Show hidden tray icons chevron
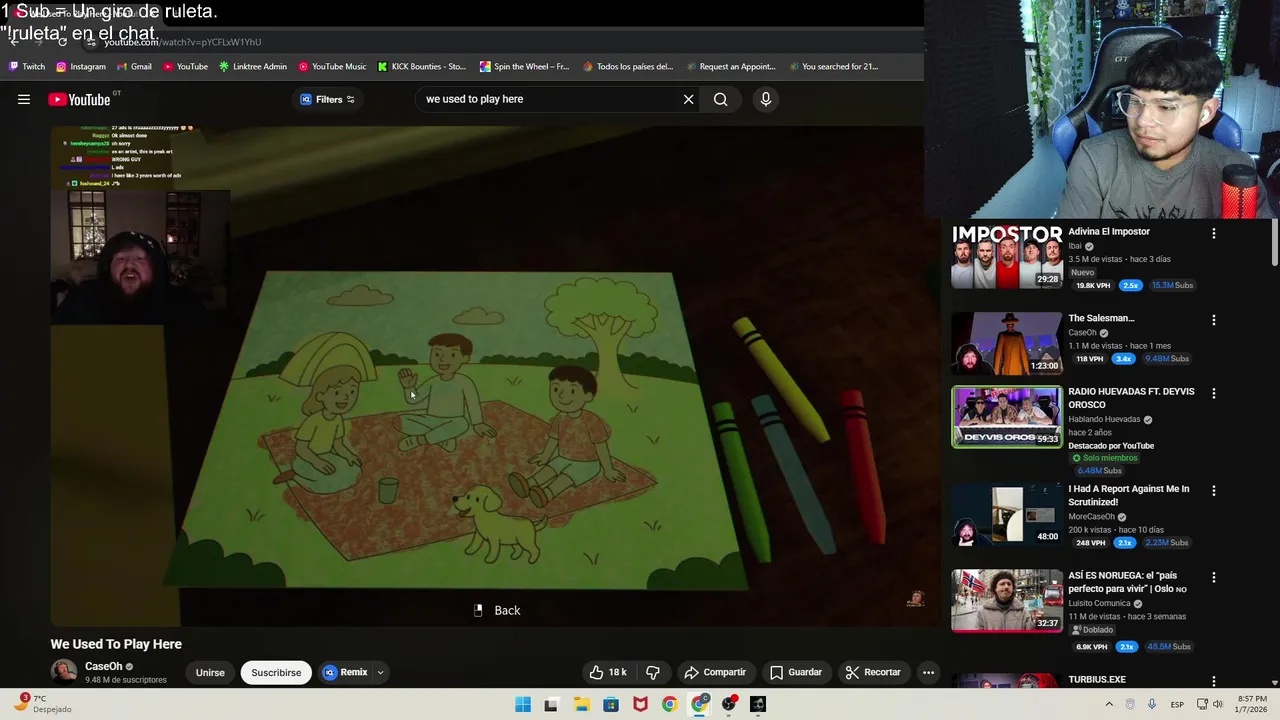This screenshot has height=720, width=1280. 1108,704
